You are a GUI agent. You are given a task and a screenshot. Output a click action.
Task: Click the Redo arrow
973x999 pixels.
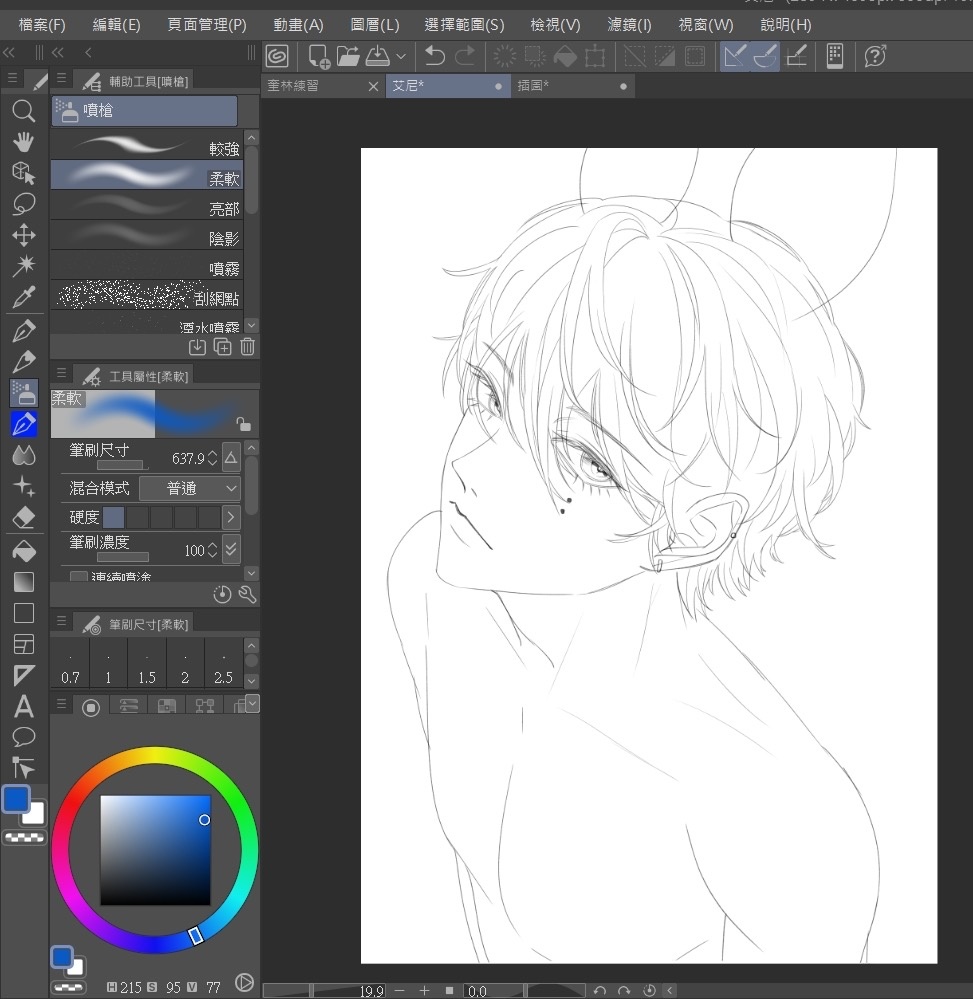coord(465,56)
